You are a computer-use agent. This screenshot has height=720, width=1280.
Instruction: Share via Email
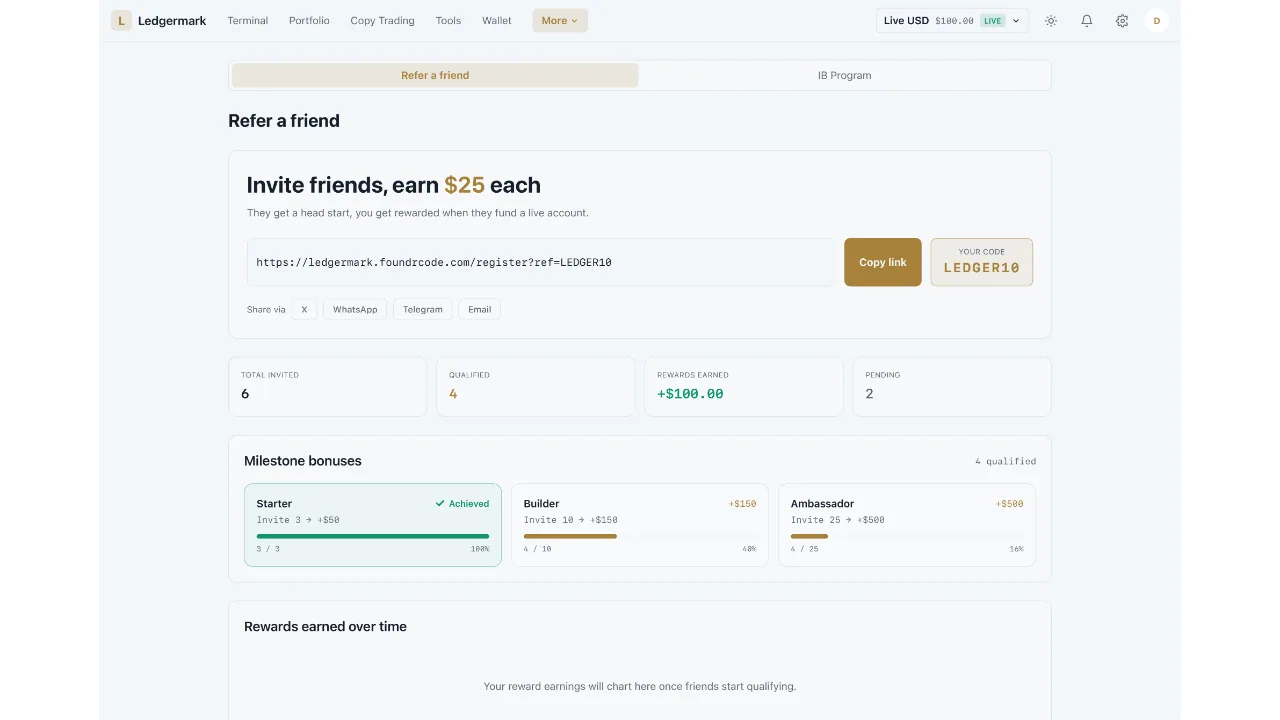480,309
